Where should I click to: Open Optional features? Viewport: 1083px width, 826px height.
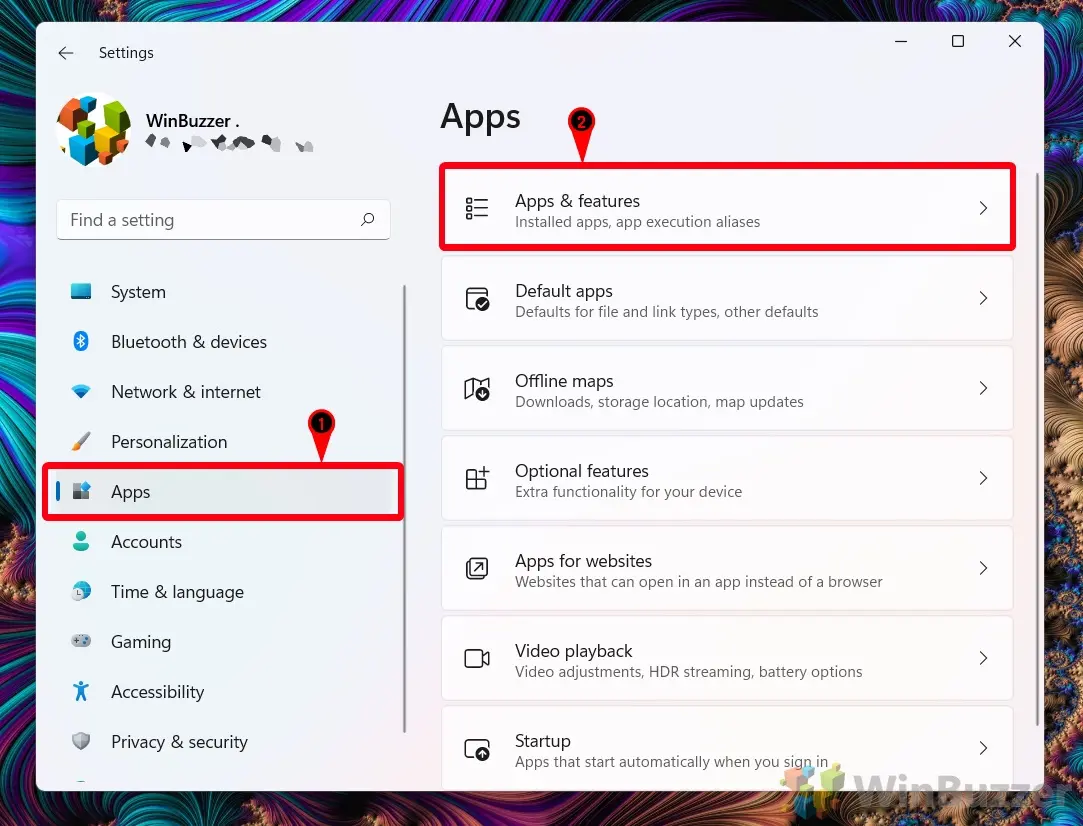(727, 478)
